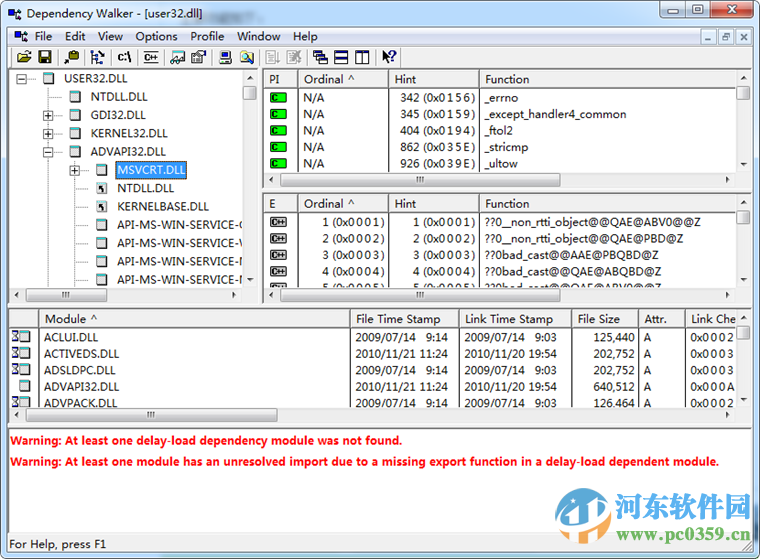Screen dimensions: 760x559
Task: Sort module list by File Size header
Action: pos(604,319)
